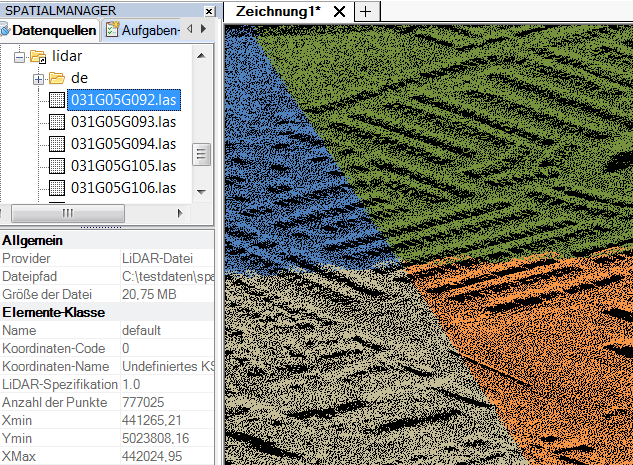Click the green point cloud region
The height and width of the screenshot is (465, 633).
[464, 141]
